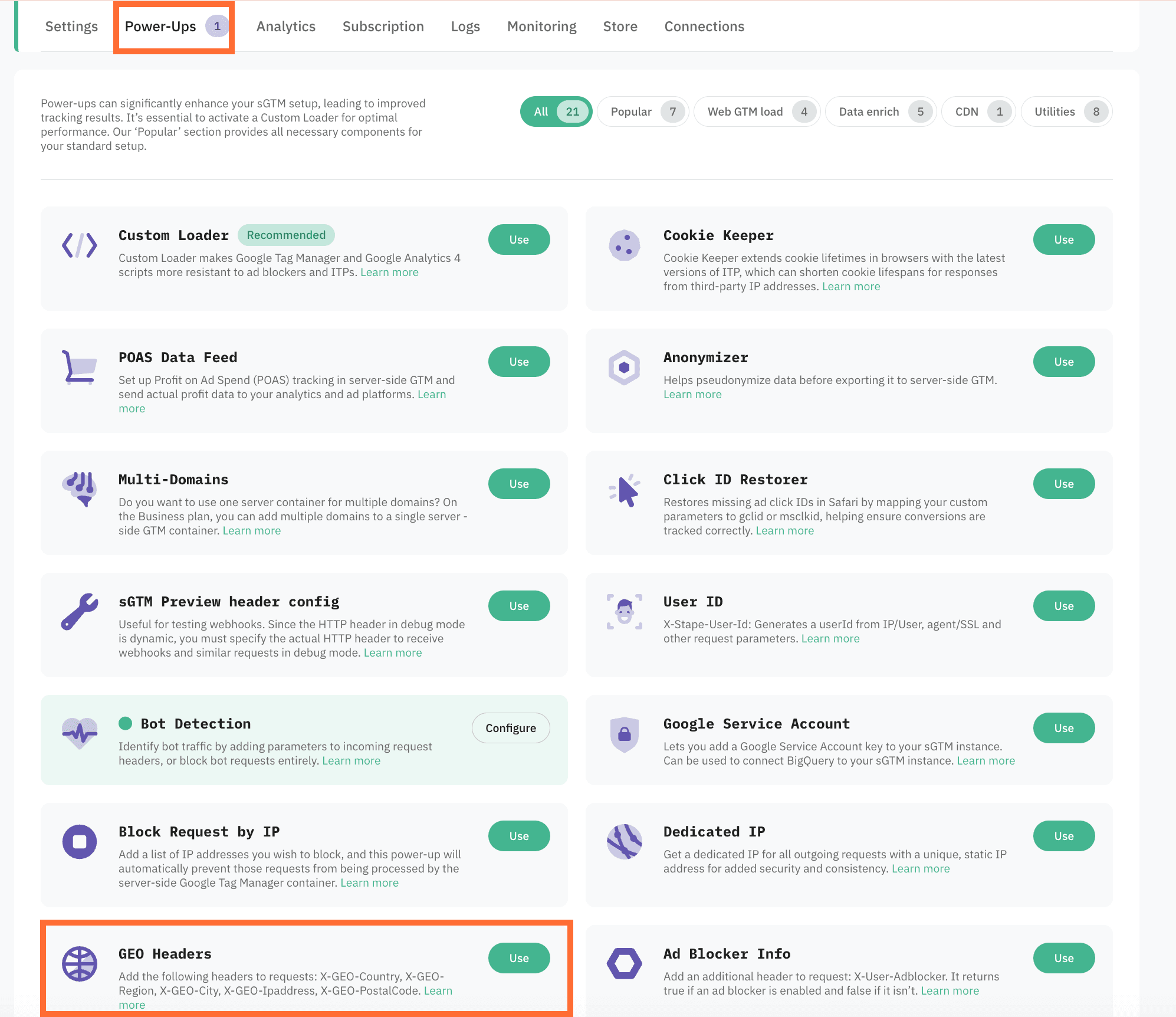Click the Anonymizer hexagon icon
The width and height of the screenshot is (1176, 1017).
click(x=624, y=367)
